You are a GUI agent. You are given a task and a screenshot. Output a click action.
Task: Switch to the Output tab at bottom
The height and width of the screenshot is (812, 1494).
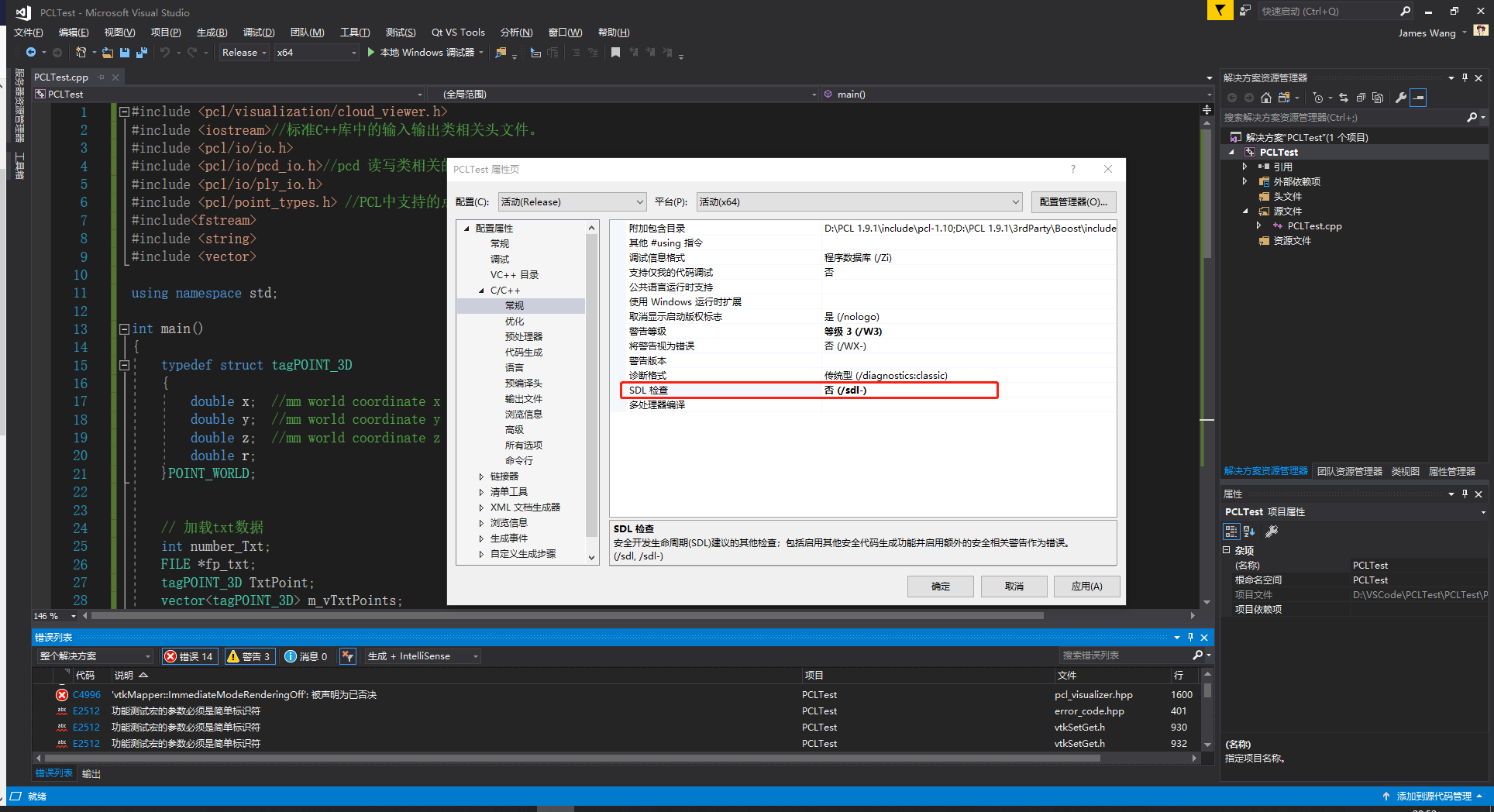[x=91, y=773]
